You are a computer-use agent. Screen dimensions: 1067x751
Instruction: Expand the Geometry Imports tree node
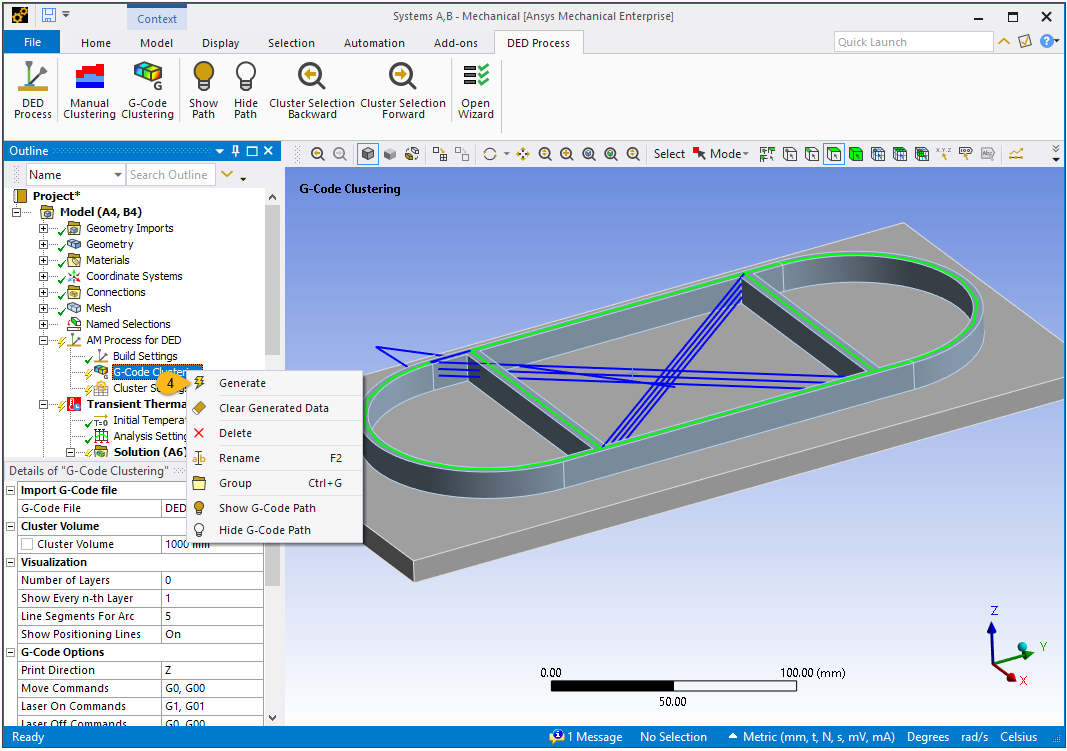[43, 229]
